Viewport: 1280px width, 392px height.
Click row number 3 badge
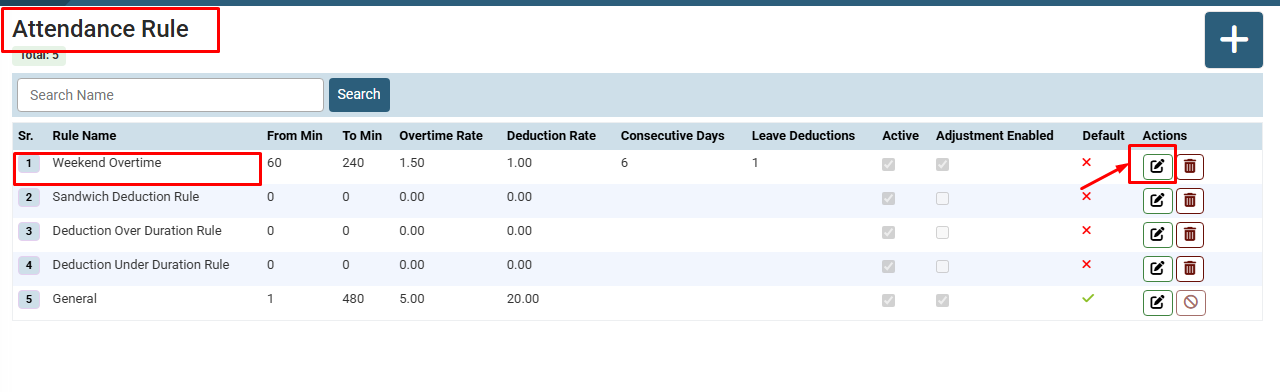(x=29, y=231)
